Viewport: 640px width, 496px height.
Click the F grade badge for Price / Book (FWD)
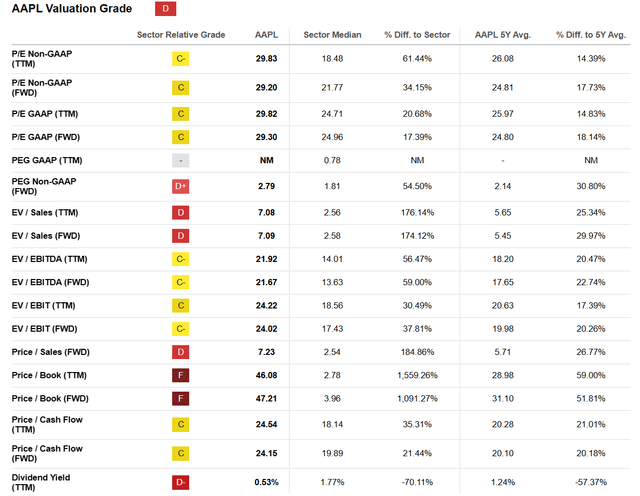(x=180, y=398)
